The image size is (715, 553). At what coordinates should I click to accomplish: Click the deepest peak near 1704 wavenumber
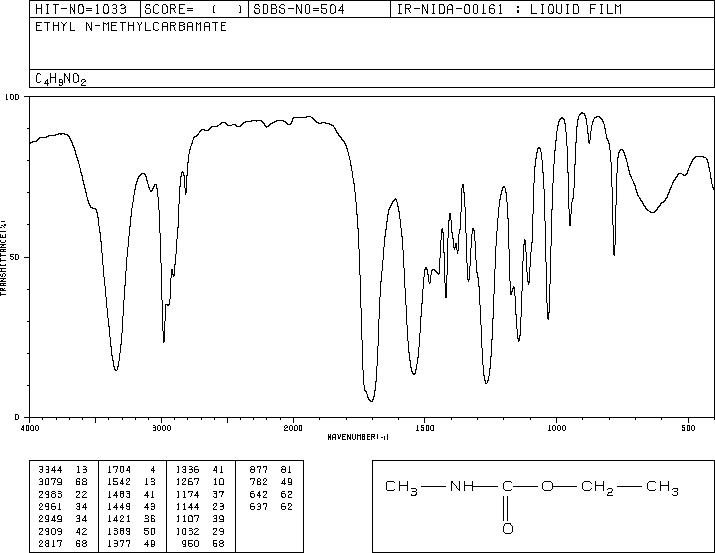(371, 400)
